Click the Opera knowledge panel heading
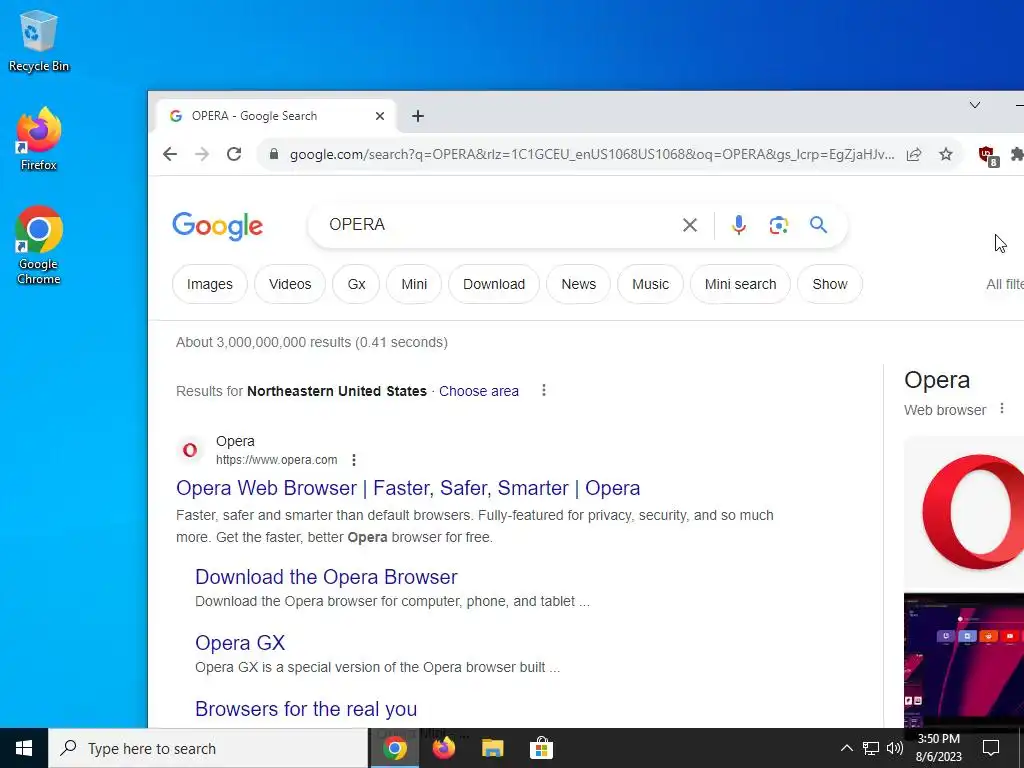The width and height of the screenshot is (1024, 768). click(936, 380)
